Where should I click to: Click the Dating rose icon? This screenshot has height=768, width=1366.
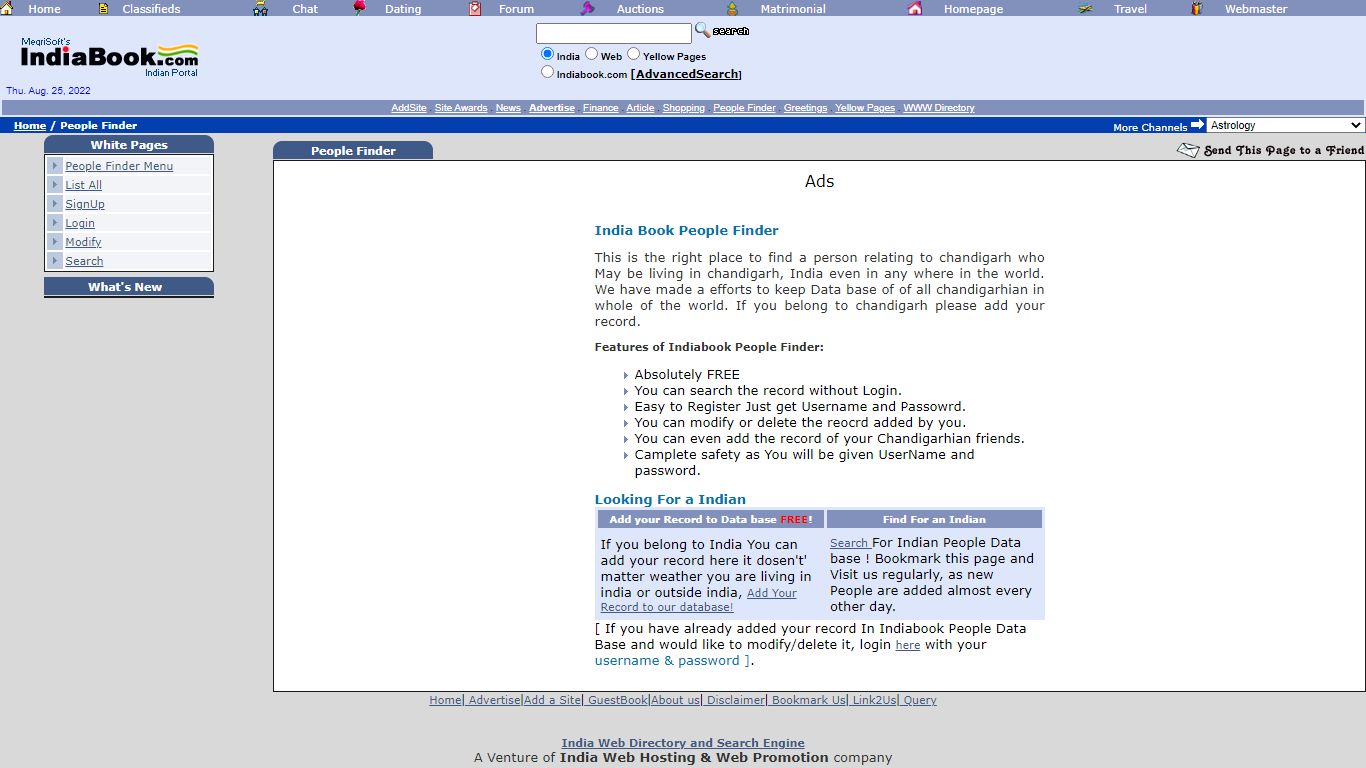point(359,8)
